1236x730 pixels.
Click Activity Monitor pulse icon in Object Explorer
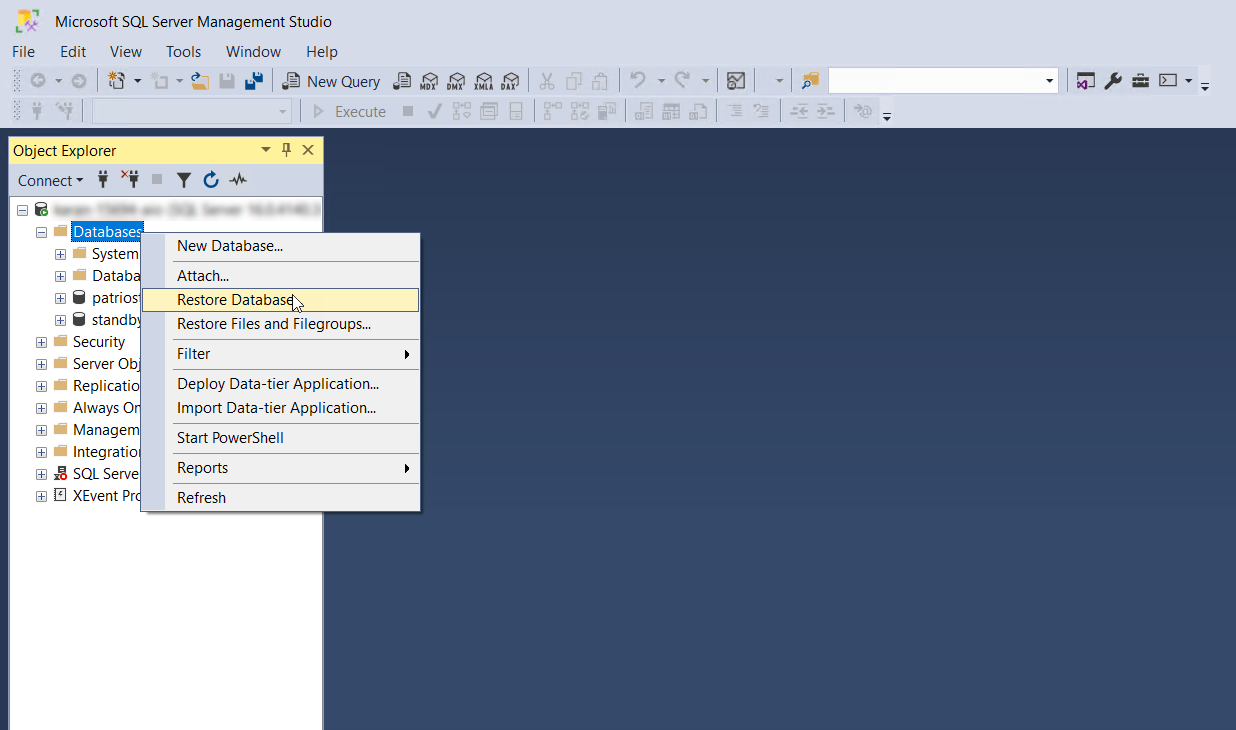[x=238, y=180]
